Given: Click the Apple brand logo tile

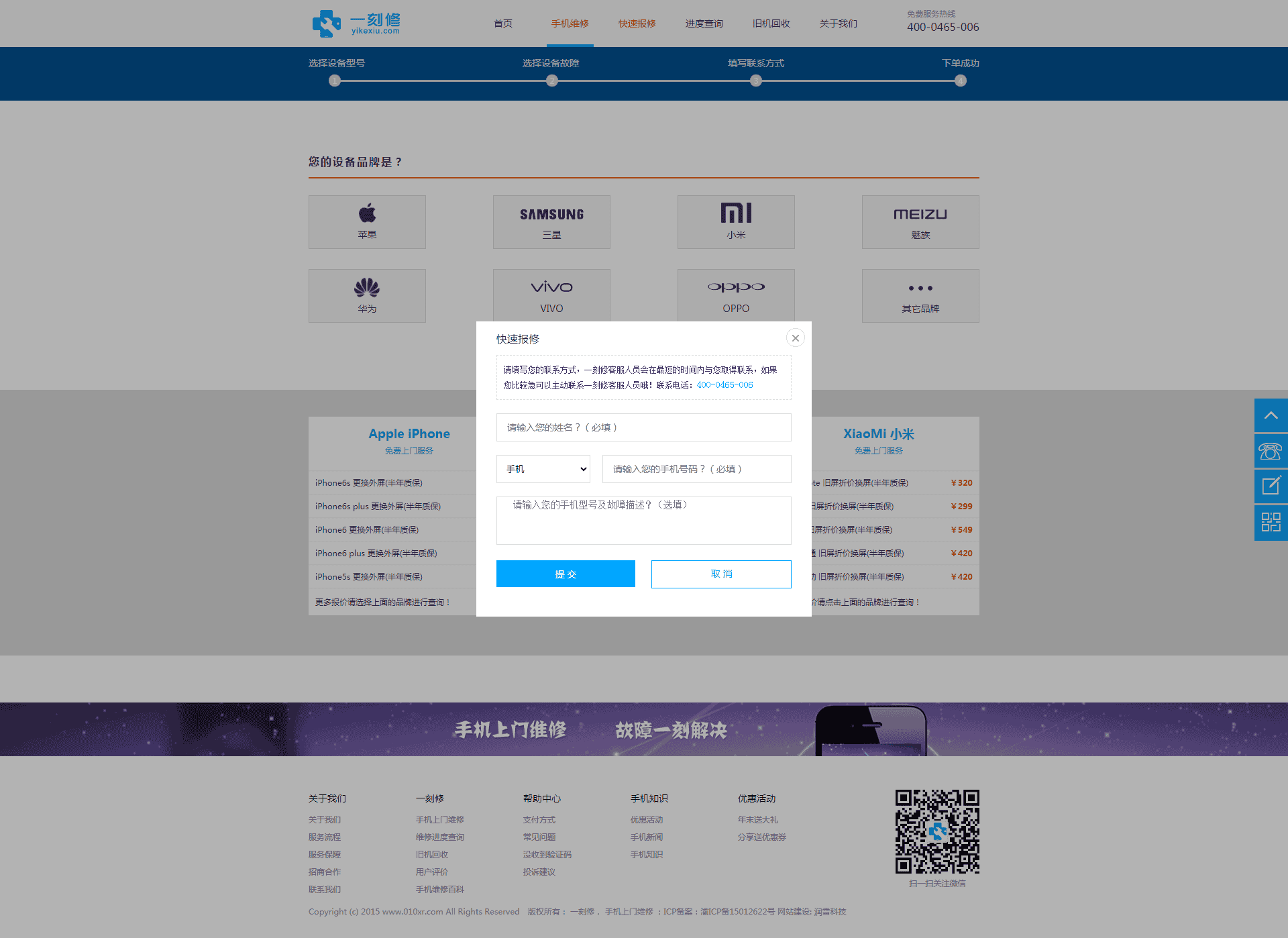Looking at the screenshot, I should click(367, 221).
